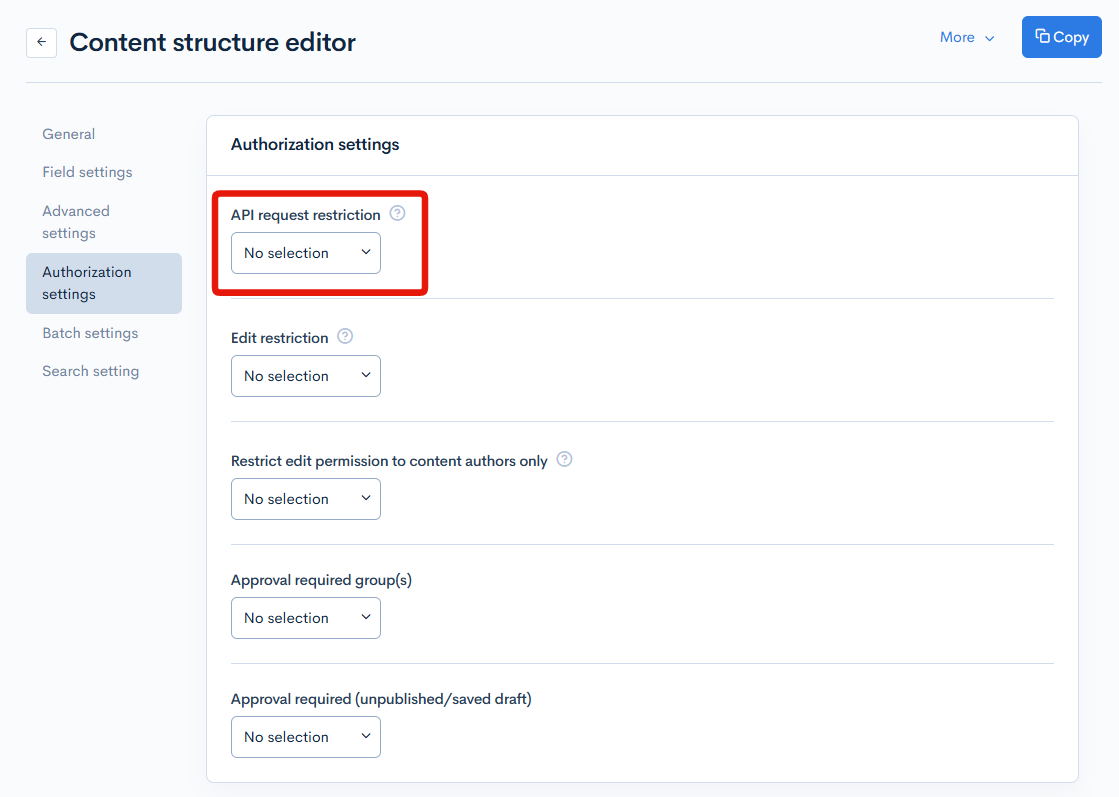Click help icon beside content authors only

coord(564,459)
